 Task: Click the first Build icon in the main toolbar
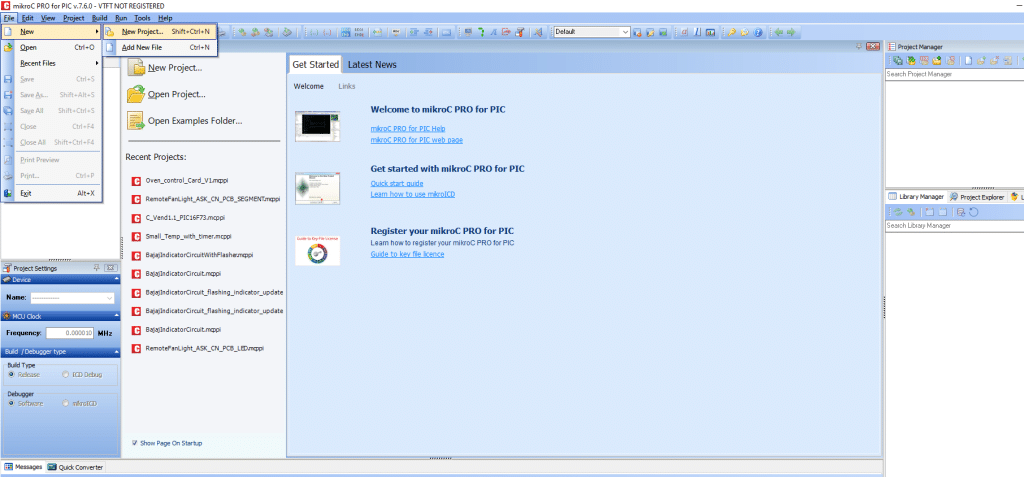tap(242, 31)
